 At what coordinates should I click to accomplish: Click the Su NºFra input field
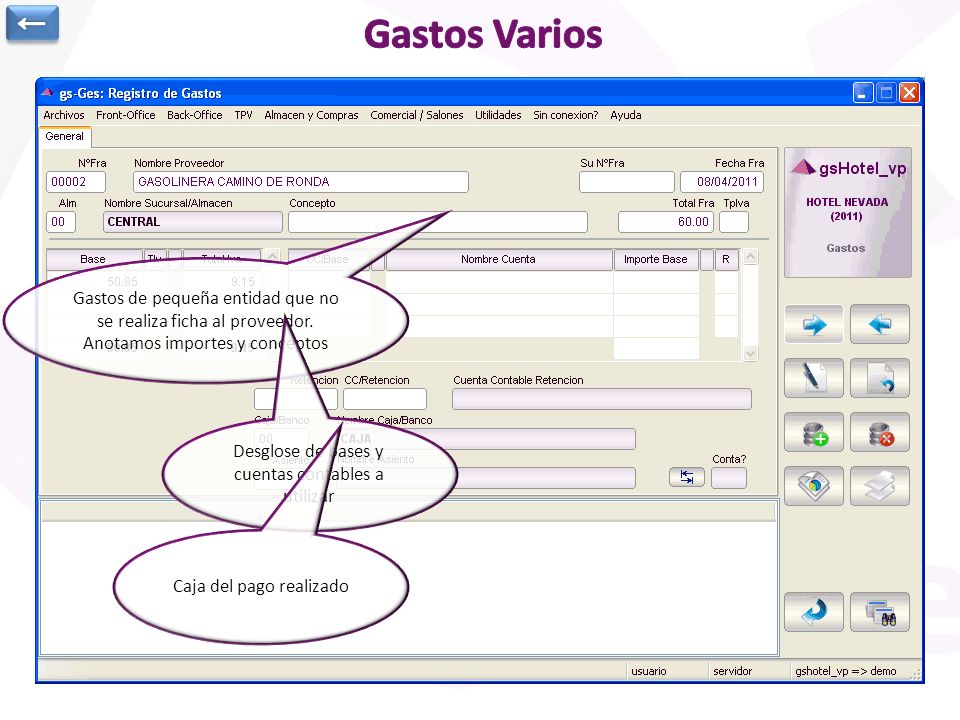point(627,182)
